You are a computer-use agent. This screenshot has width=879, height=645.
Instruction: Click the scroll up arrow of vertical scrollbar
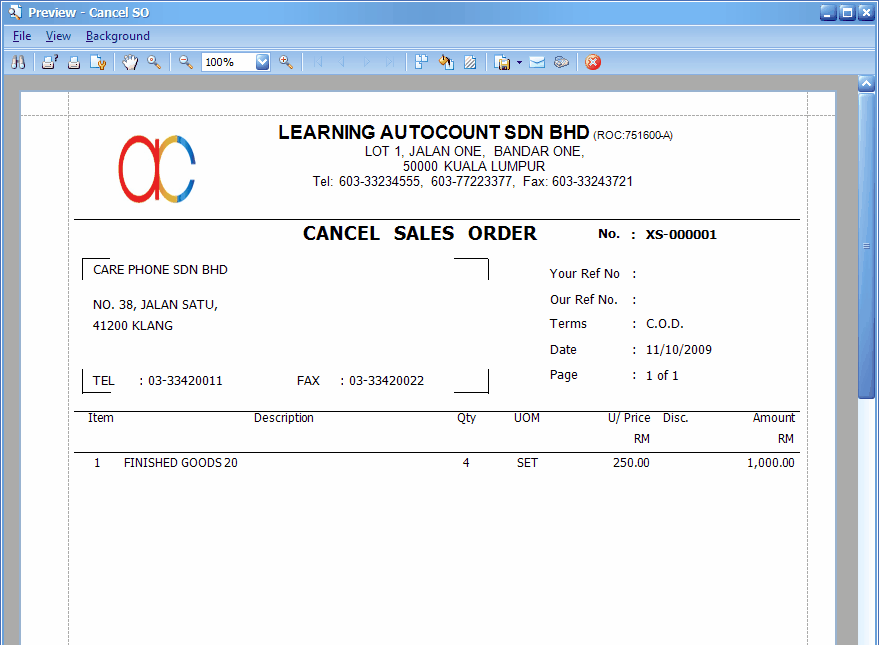coord(866,84)
